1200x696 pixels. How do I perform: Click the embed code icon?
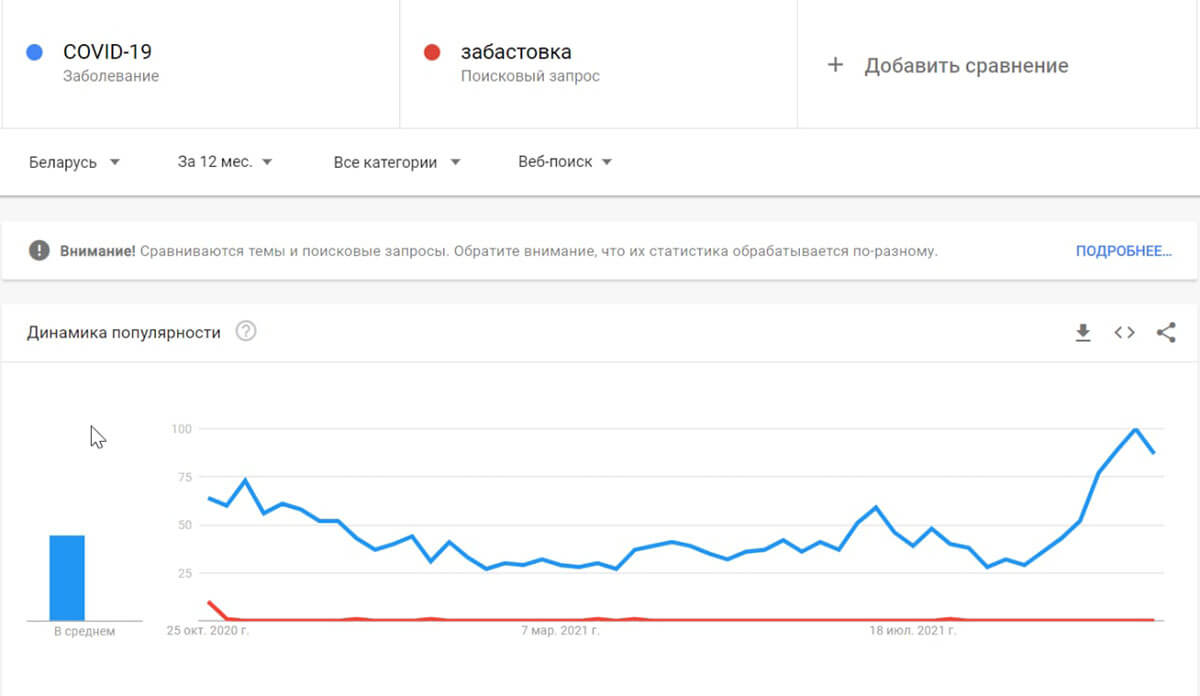[x=1125, y=333]
